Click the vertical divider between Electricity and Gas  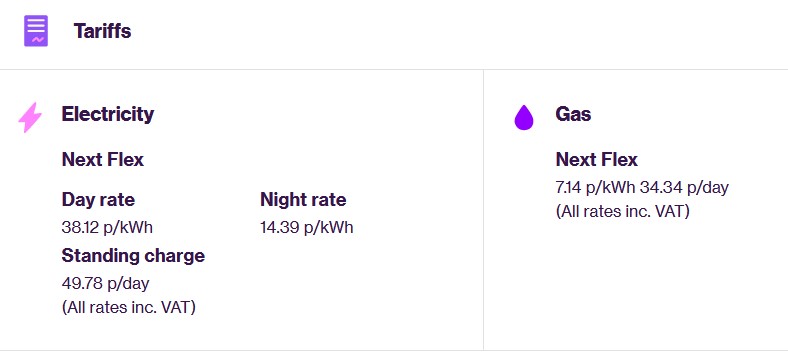(x=483, y=210)
